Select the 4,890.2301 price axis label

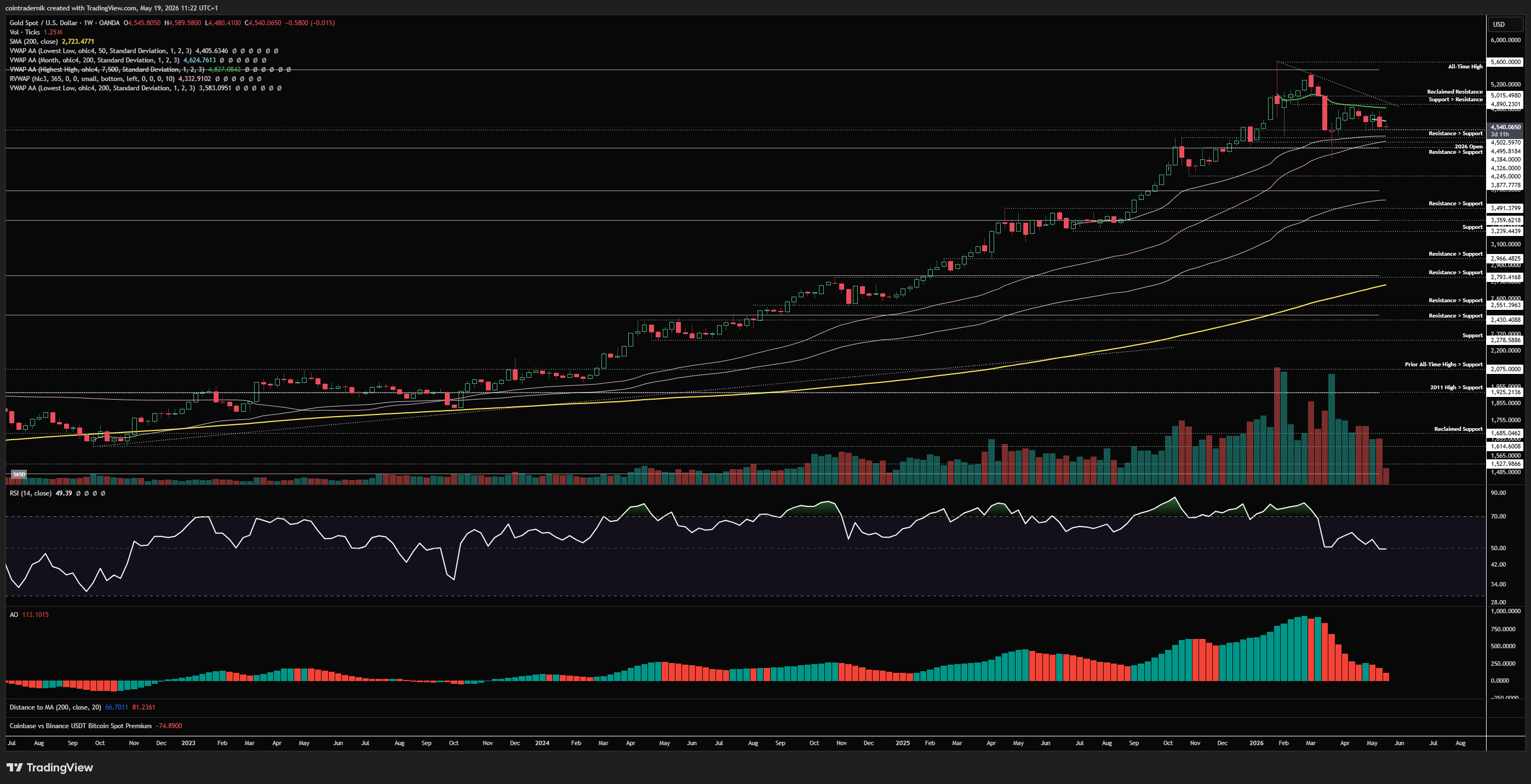tap(1505, 104)
